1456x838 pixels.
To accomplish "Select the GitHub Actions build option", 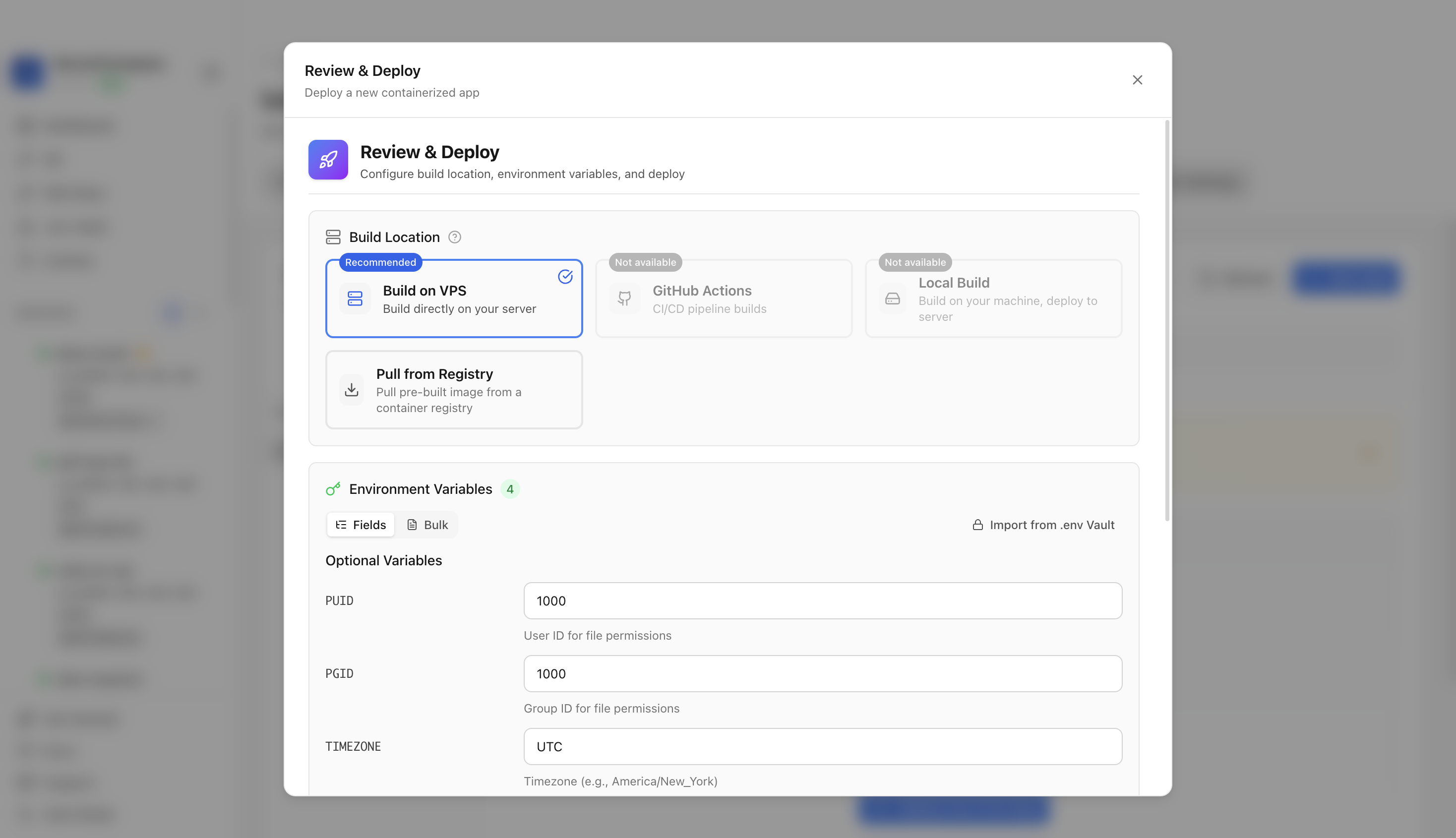I will [724, 298].
